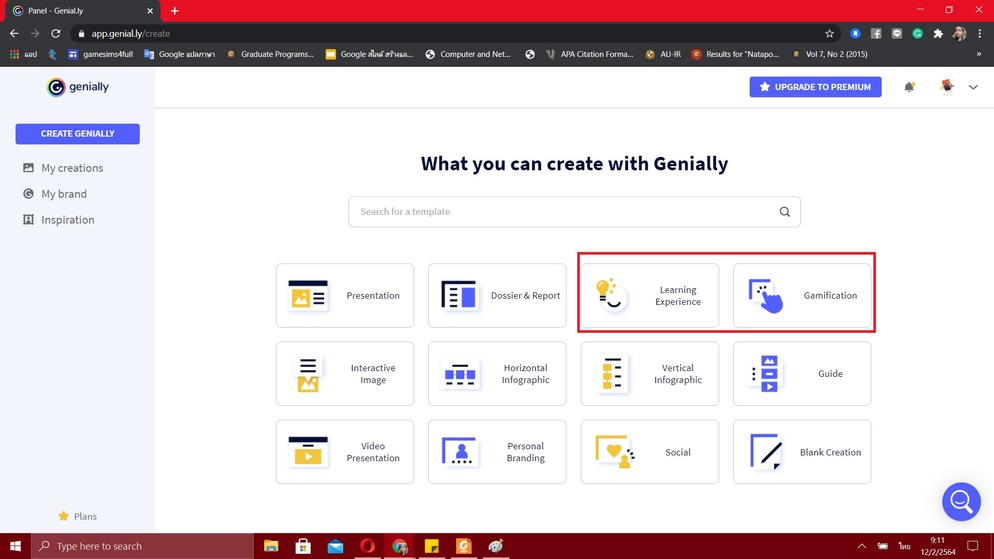Show hidden system tray icons
994x559 pixels.
click(862, 546)
